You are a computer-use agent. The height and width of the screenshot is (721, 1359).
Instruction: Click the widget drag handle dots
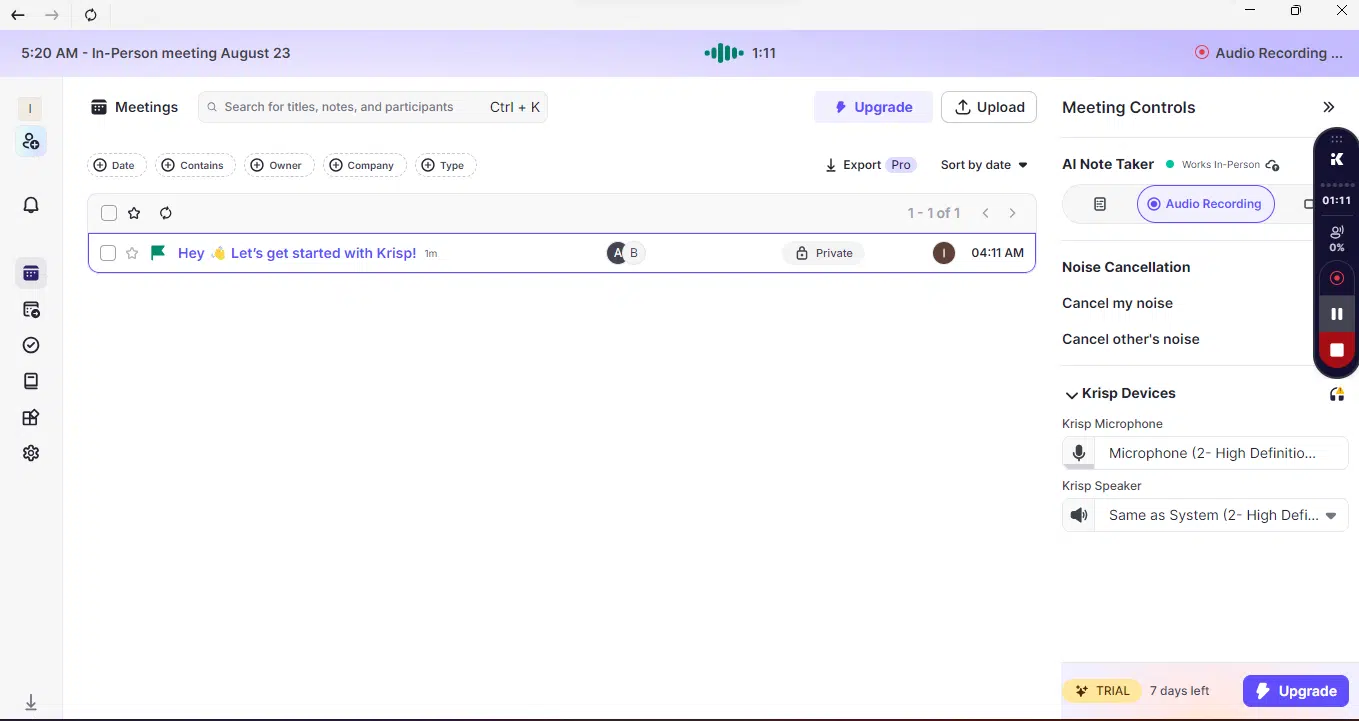[1336, 139]
